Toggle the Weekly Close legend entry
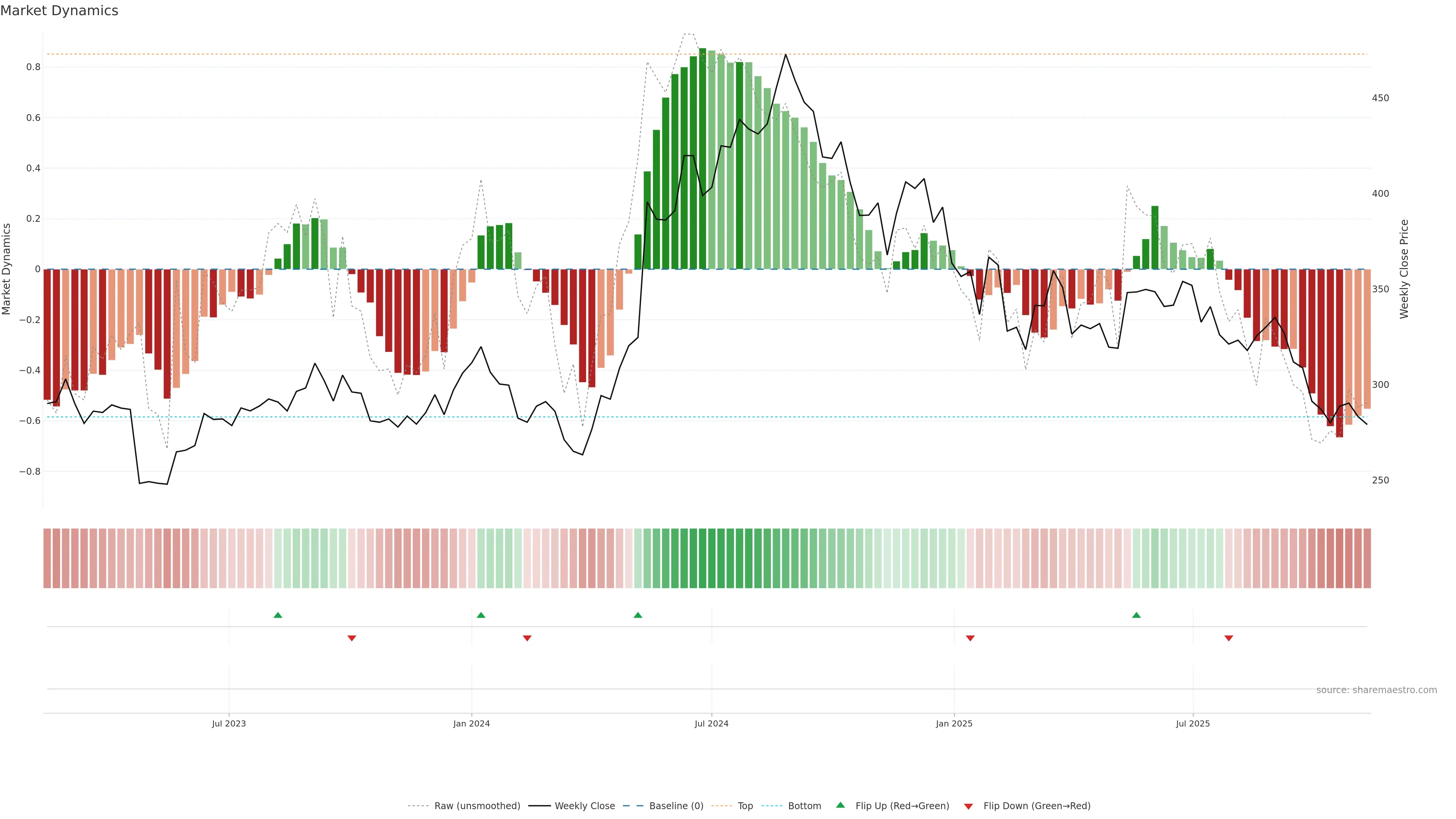Viewport: 1456px width, 819px height. click(x=584, y=805)
